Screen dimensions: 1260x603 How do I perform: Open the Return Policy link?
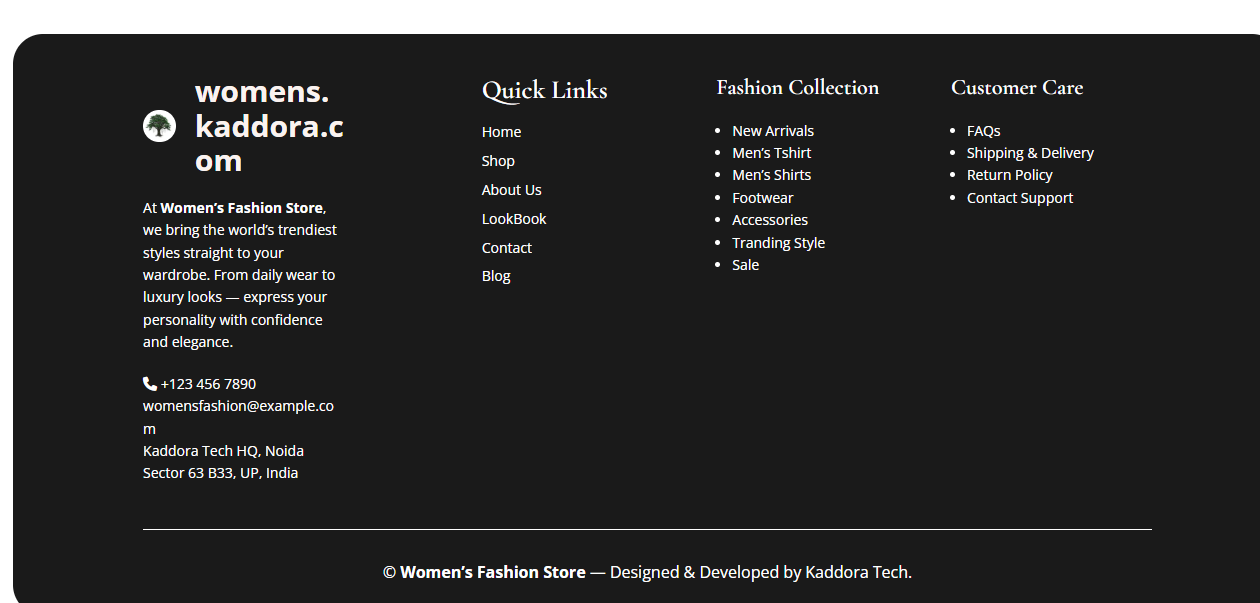[1009, 175]
